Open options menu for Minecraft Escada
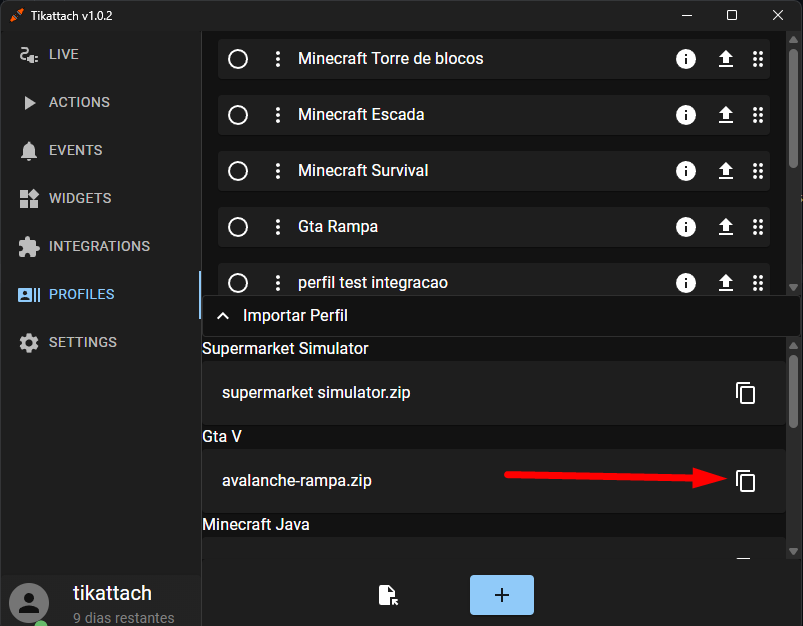Image resolution: width=803 pixels, height=626 pixels. pos(278,115)
